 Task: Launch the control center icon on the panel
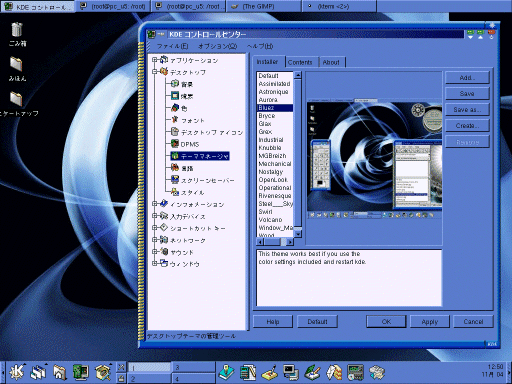click(x=81, y=372)
